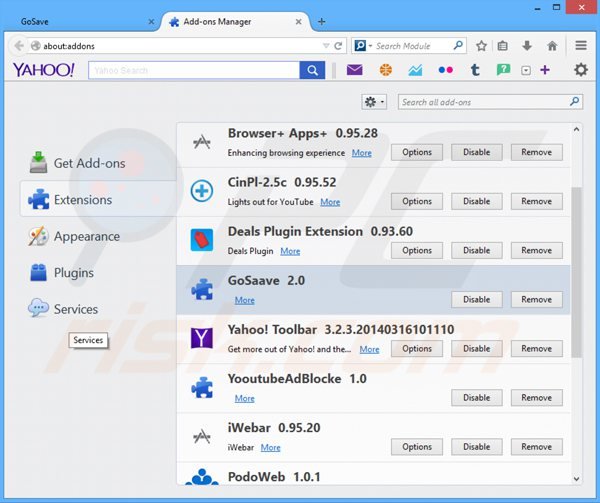Click More link for Yahoo! Toolbar

click(369, 349)
